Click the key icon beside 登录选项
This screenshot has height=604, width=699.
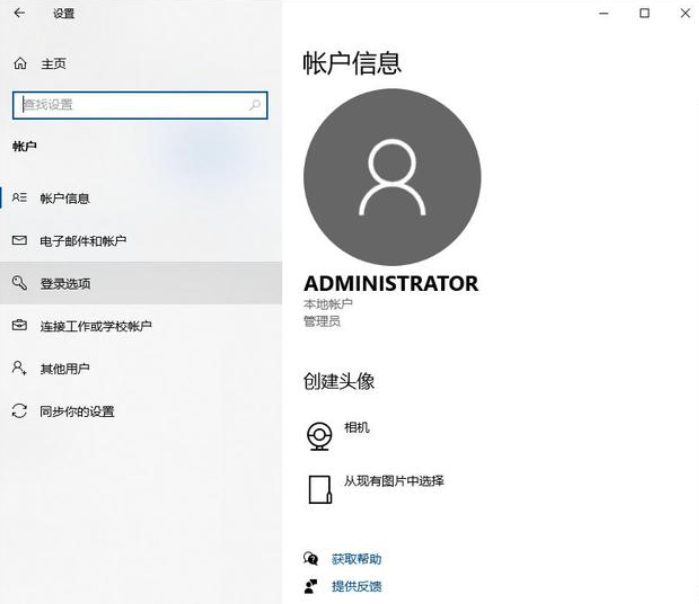pyautogui.click(x=19, y=284)
